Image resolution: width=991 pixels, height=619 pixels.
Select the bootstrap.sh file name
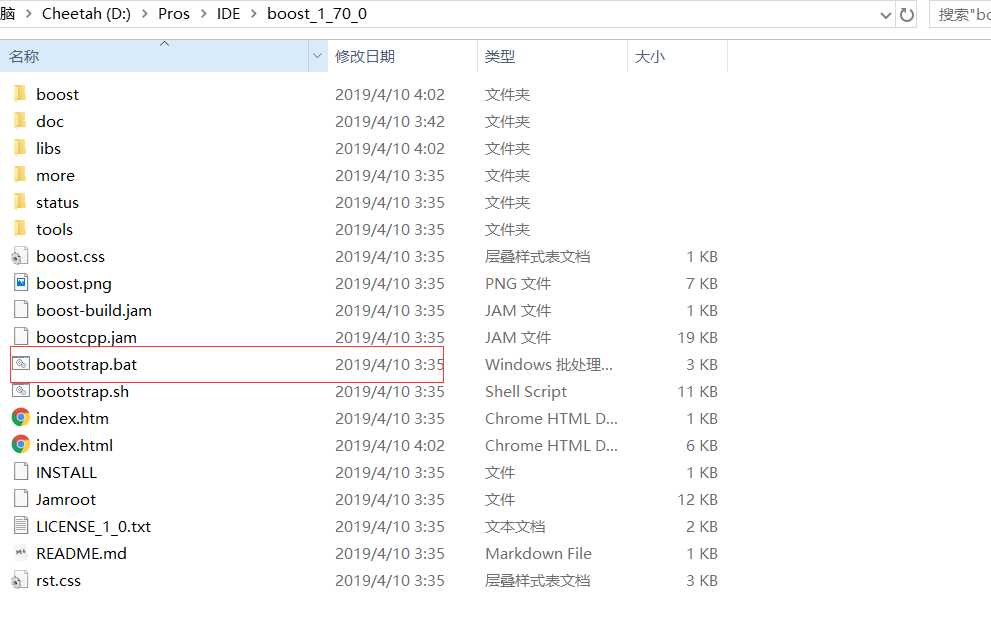pos(82,391)
